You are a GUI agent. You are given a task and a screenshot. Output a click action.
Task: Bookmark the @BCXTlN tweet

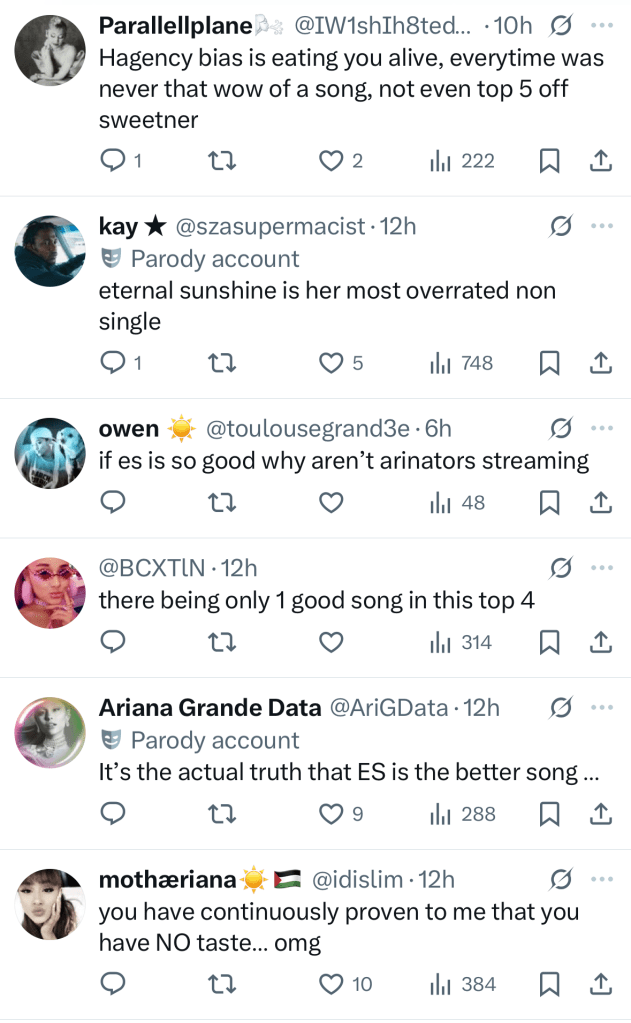click(549, 643)
